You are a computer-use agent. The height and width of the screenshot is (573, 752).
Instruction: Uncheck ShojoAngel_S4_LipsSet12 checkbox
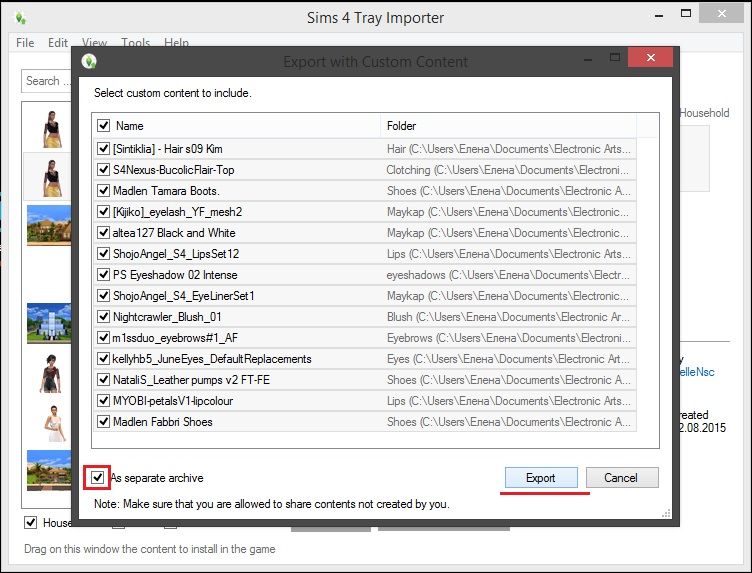coord(103,254)
